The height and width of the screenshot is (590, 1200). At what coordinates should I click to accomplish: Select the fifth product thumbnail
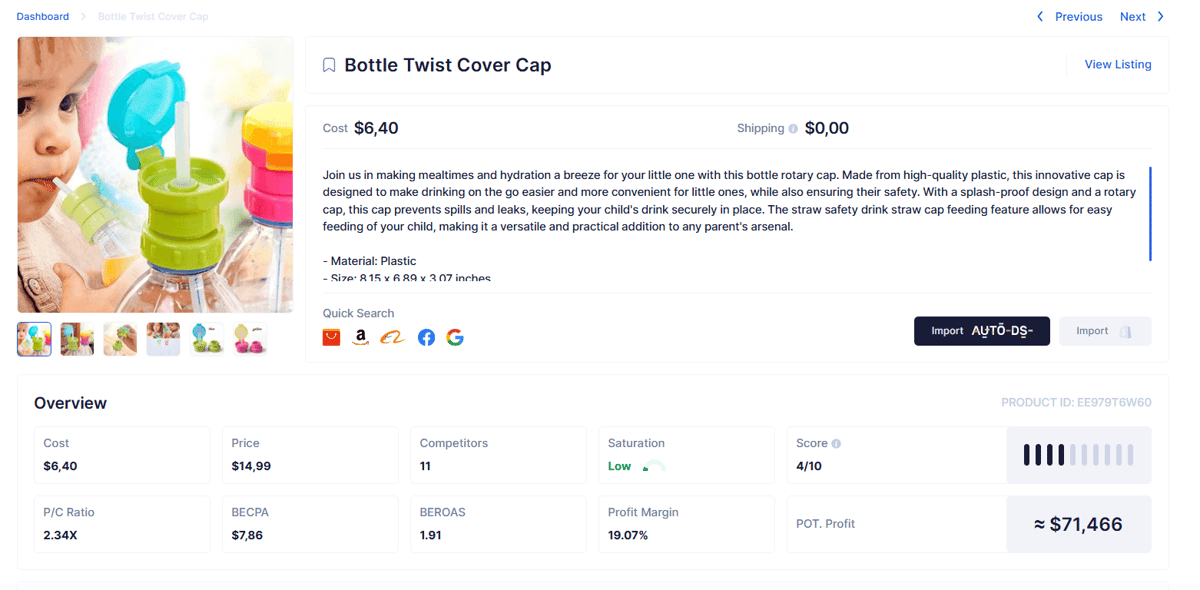pos(207,339)
